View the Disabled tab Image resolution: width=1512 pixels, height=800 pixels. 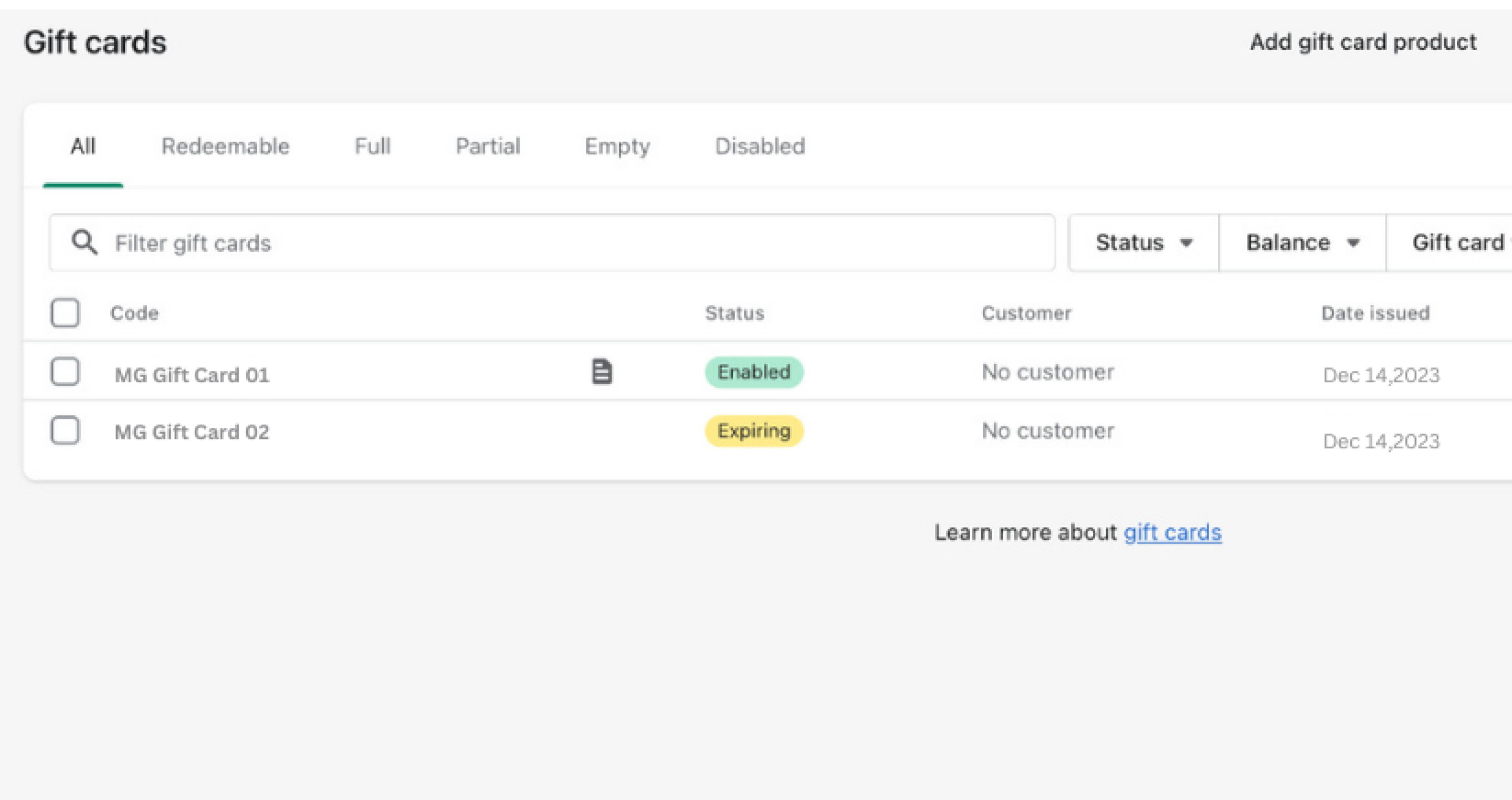[x=760, y=146]
